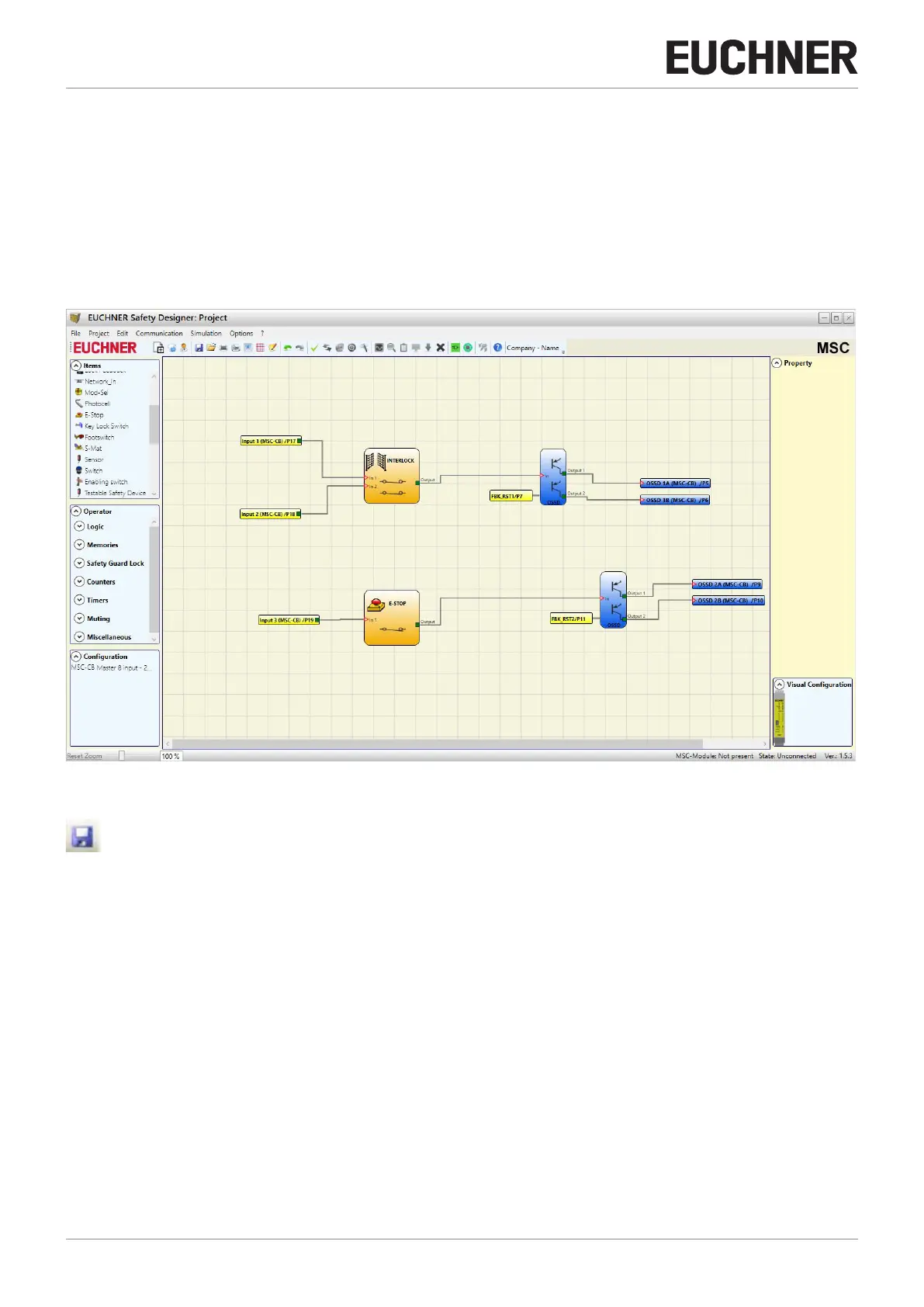Click the blue help question mark icon
924x1307 pixels.
pos(498,348)
